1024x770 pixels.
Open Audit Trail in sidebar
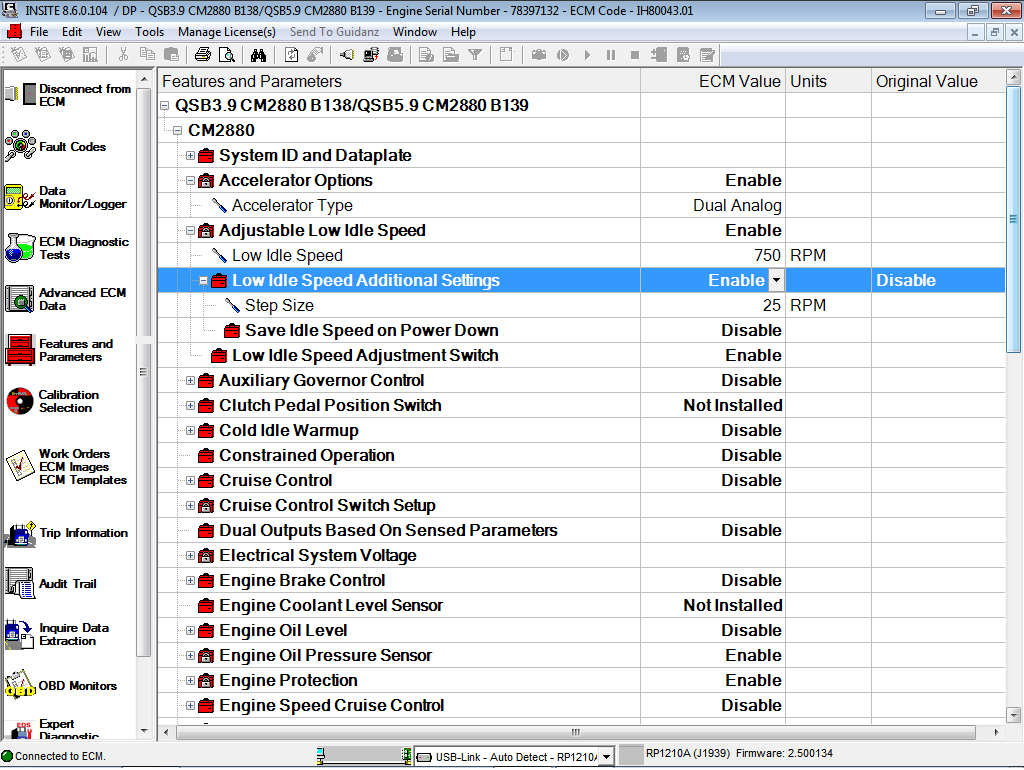point(51,583)
